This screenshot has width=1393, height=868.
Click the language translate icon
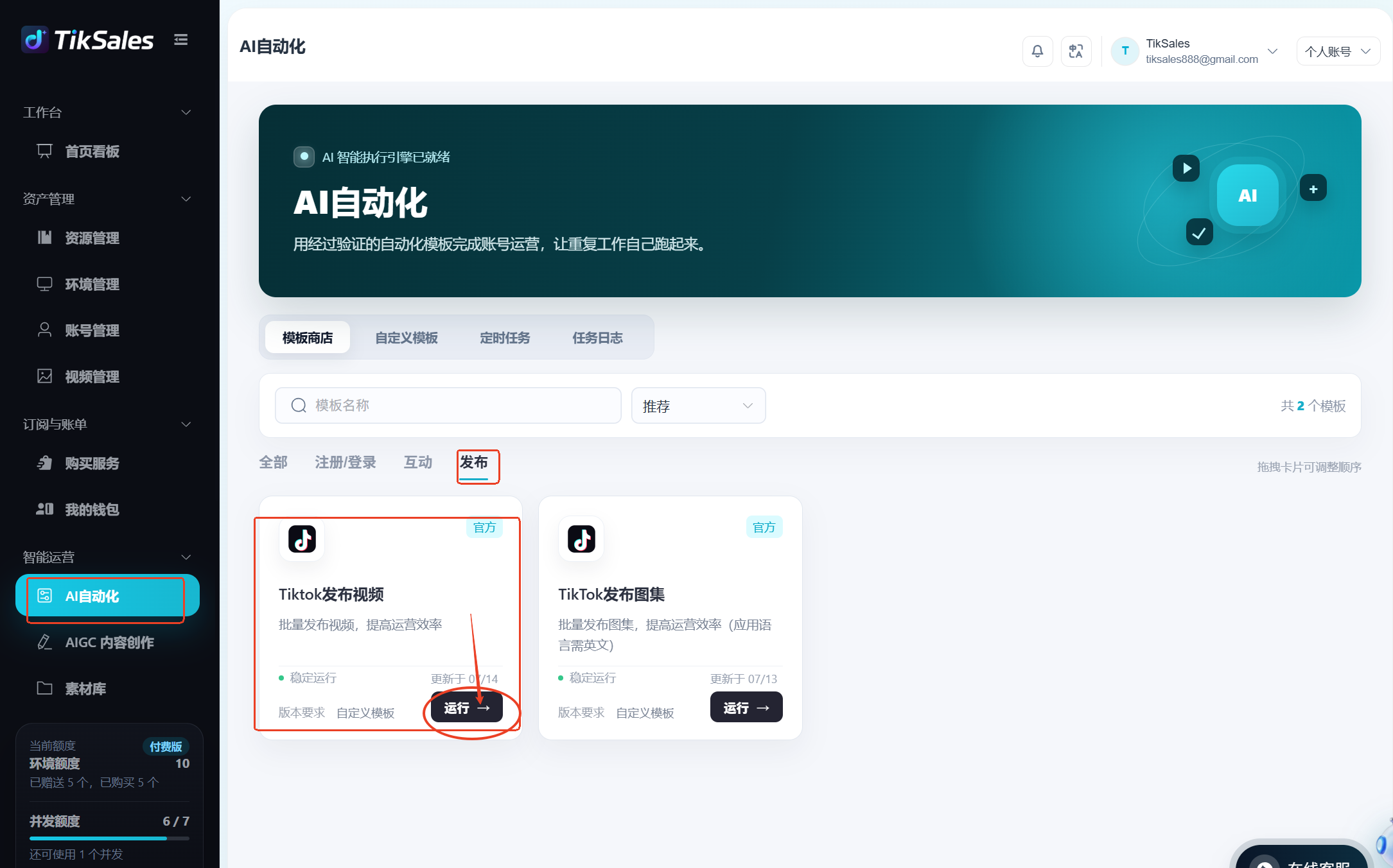click(1076, 51)
